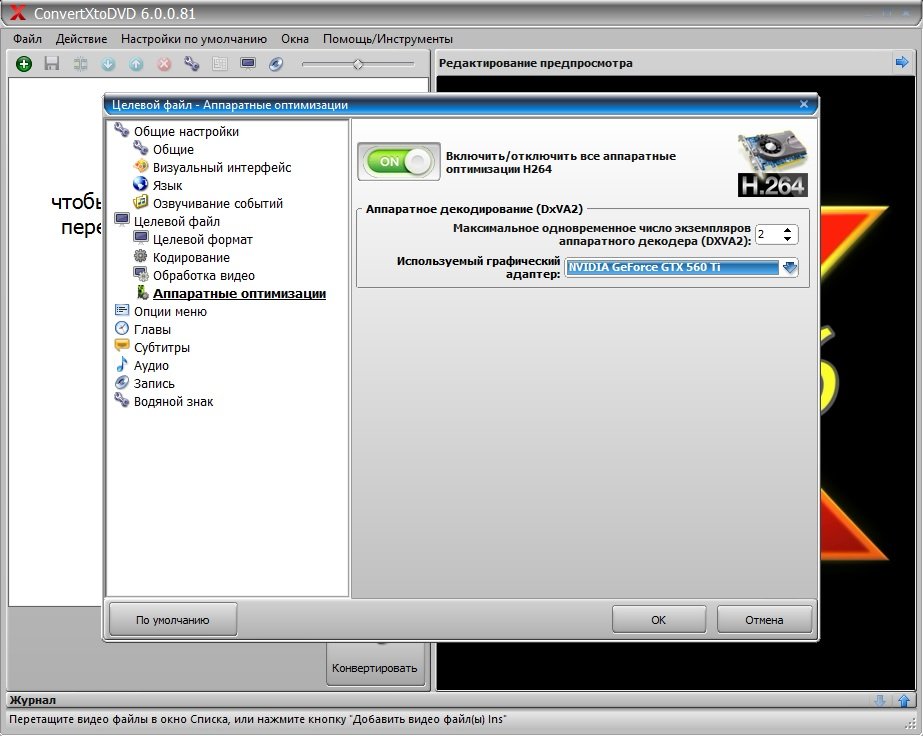Screen dimensions: 923x736
Task: Click the disc icon beside Запись
Action: [x=122, y=382]
